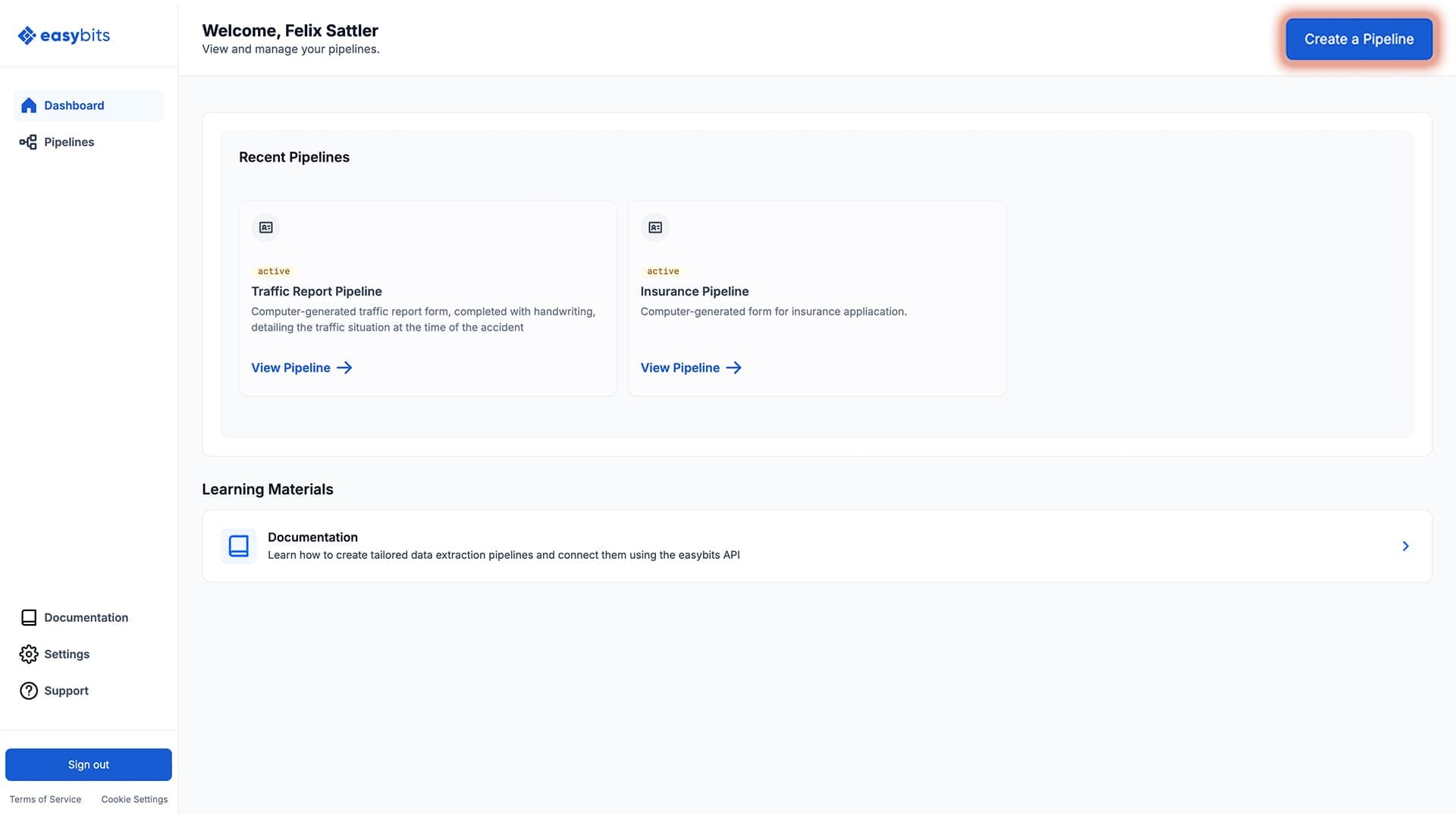Select the Dashboard home icon
This screenshot has width=1456, height=819.
(29, 105)
